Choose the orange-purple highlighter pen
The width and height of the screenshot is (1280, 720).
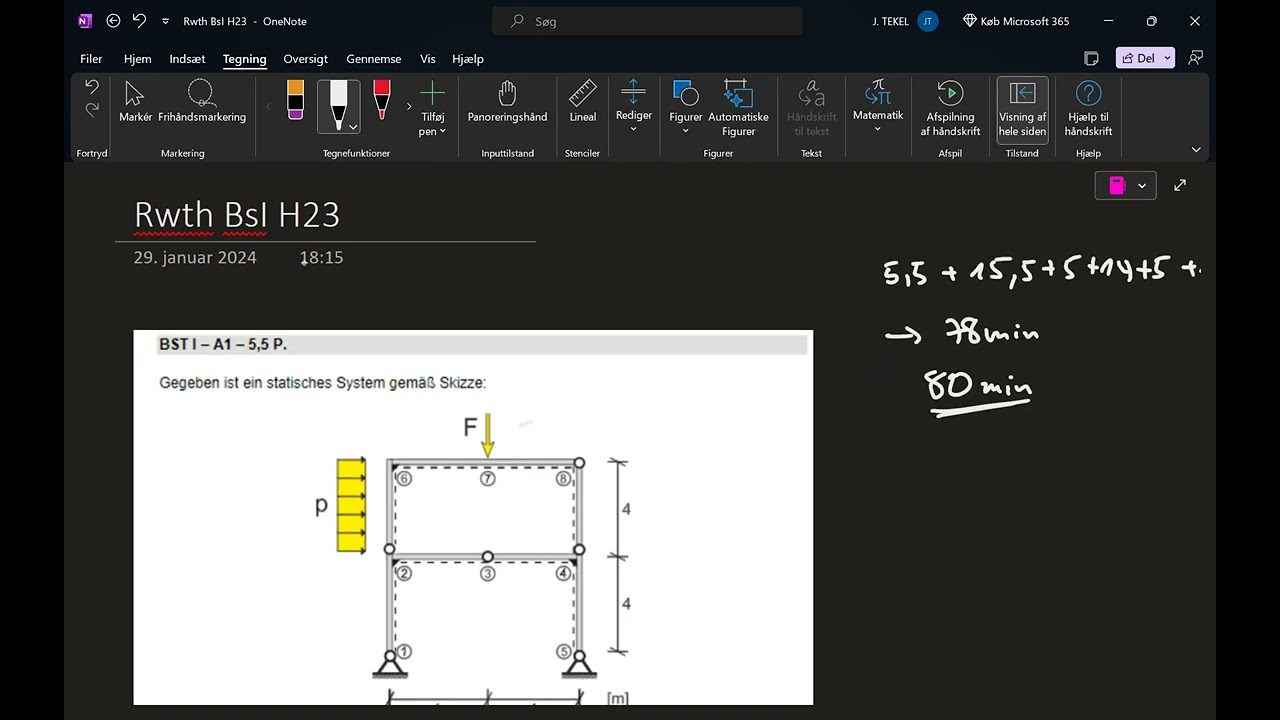coord(295,100)
